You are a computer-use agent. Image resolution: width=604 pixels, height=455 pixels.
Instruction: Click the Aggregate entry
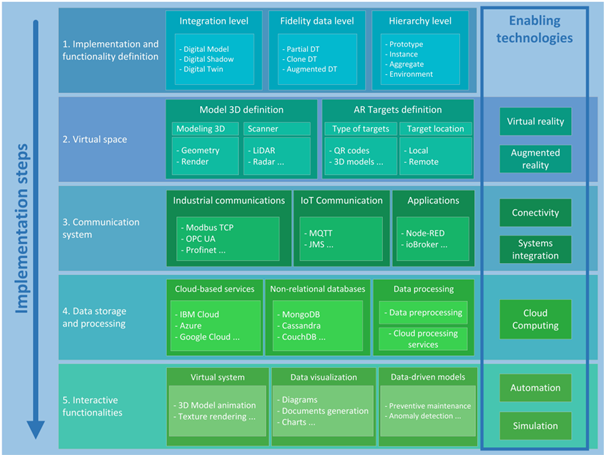404,64
